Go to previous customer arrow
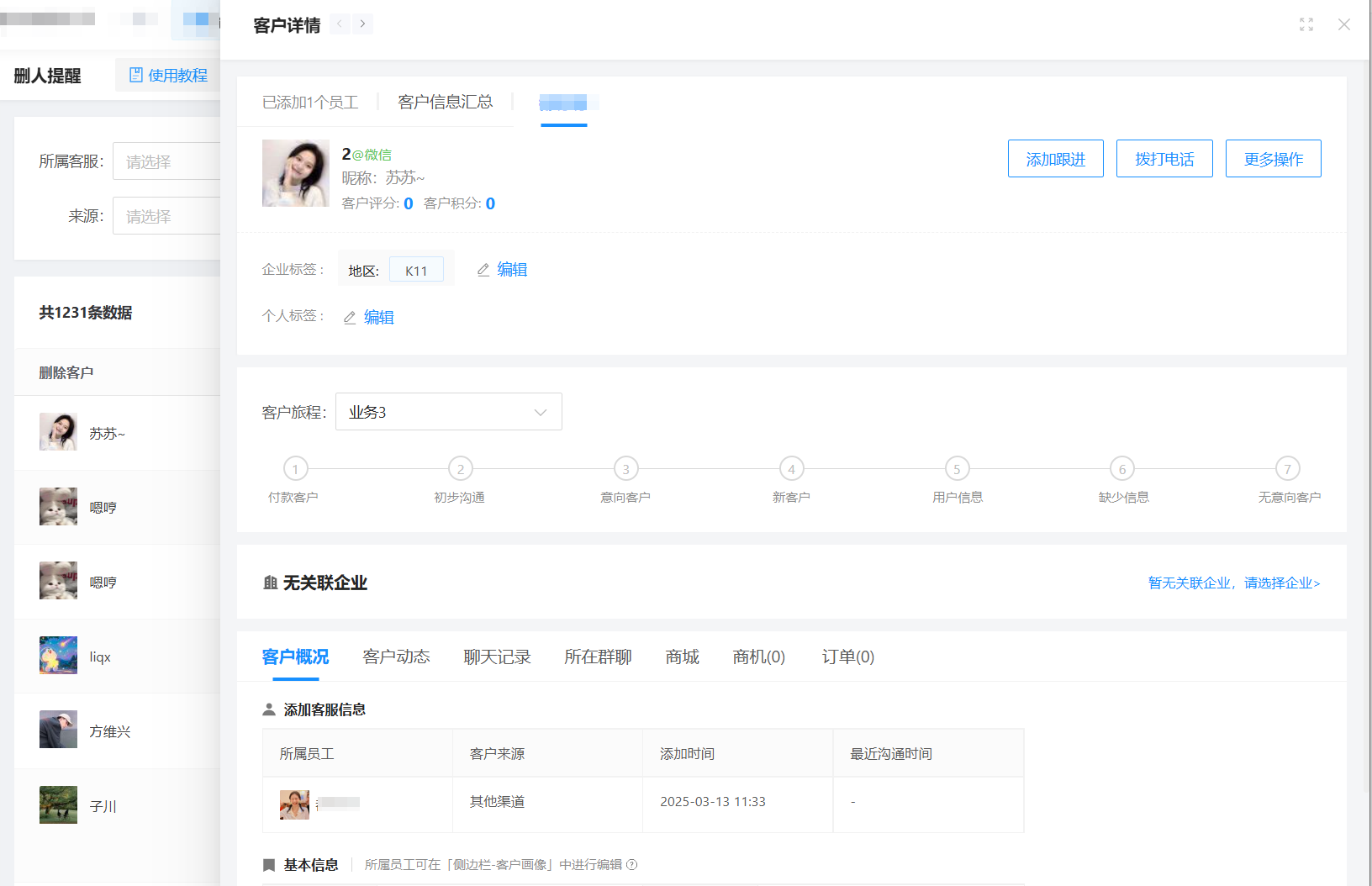The width and height of the screenshot is (1372, 886). tap(340, 24)
